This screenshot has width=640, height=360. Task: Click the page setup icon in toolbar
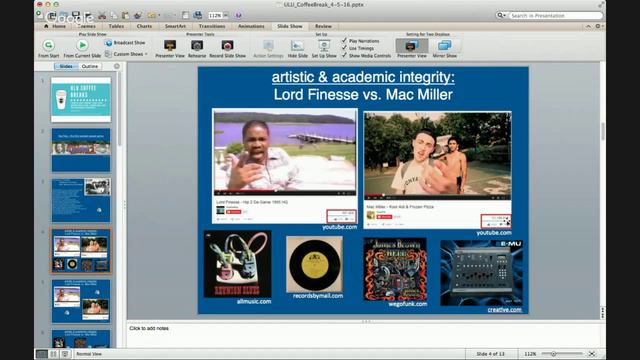tap(185, 16)
